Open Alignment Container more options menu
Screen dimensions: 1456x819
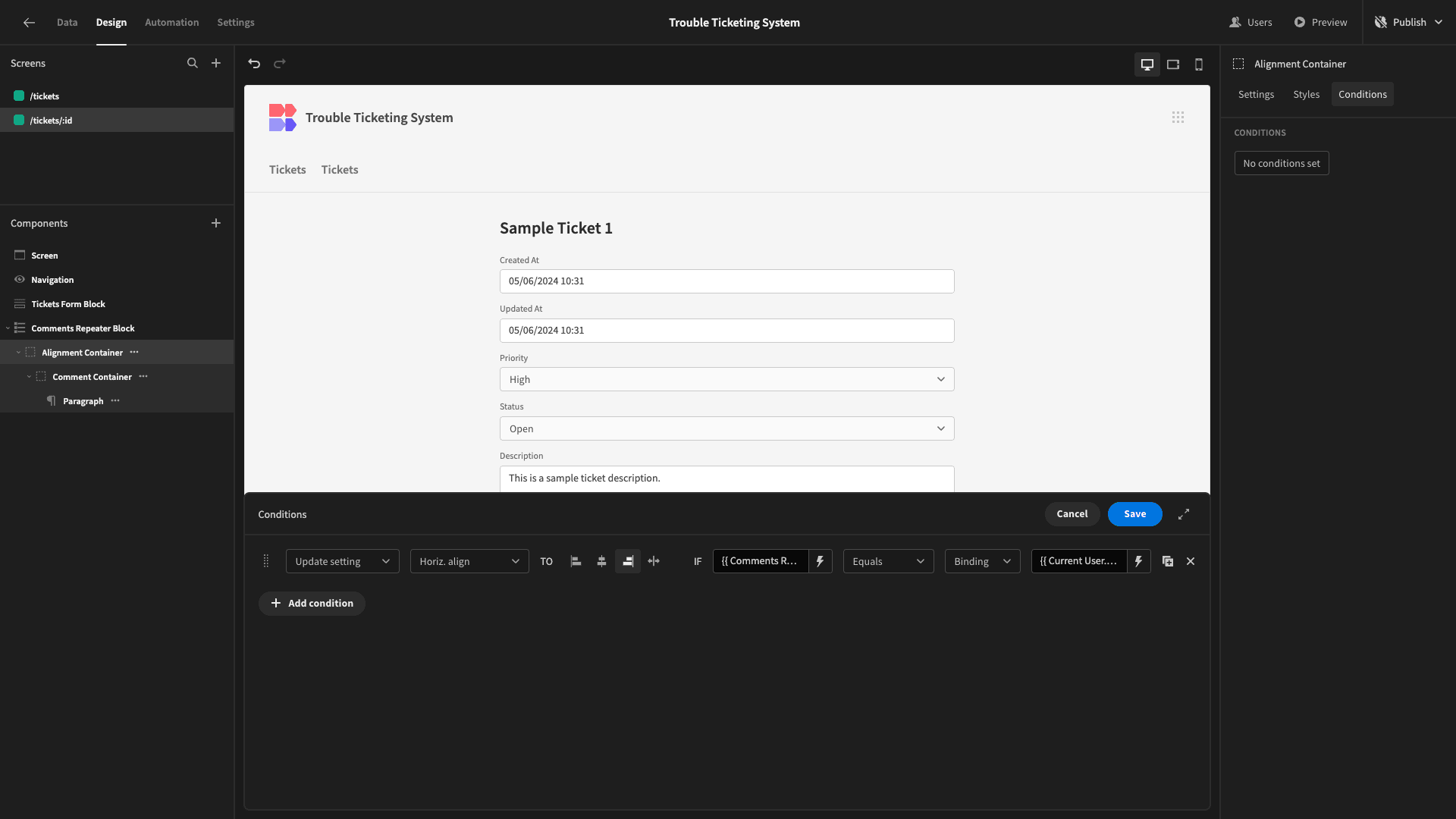tap(134, 353)
